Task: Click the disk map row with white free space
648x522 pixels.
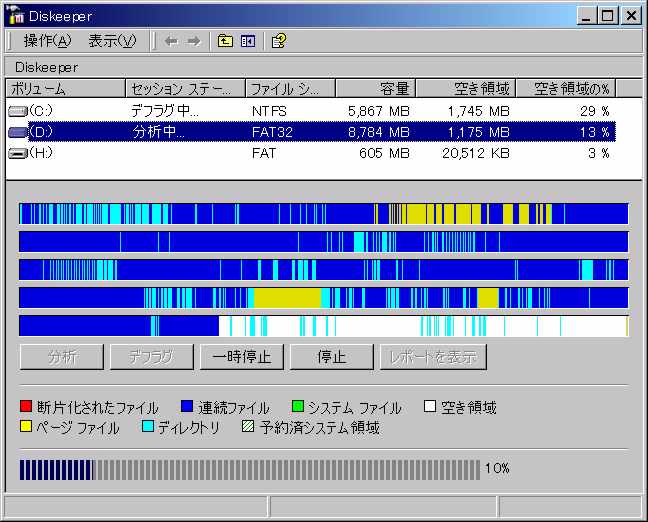Action: coord(324,326)
